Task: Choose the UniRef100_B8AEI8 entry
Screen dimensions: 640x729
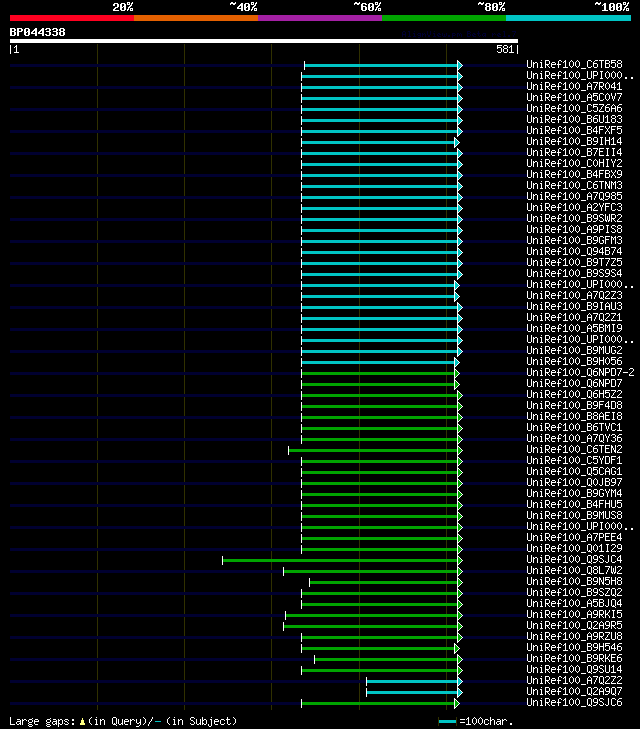Action: coord(574,417)
